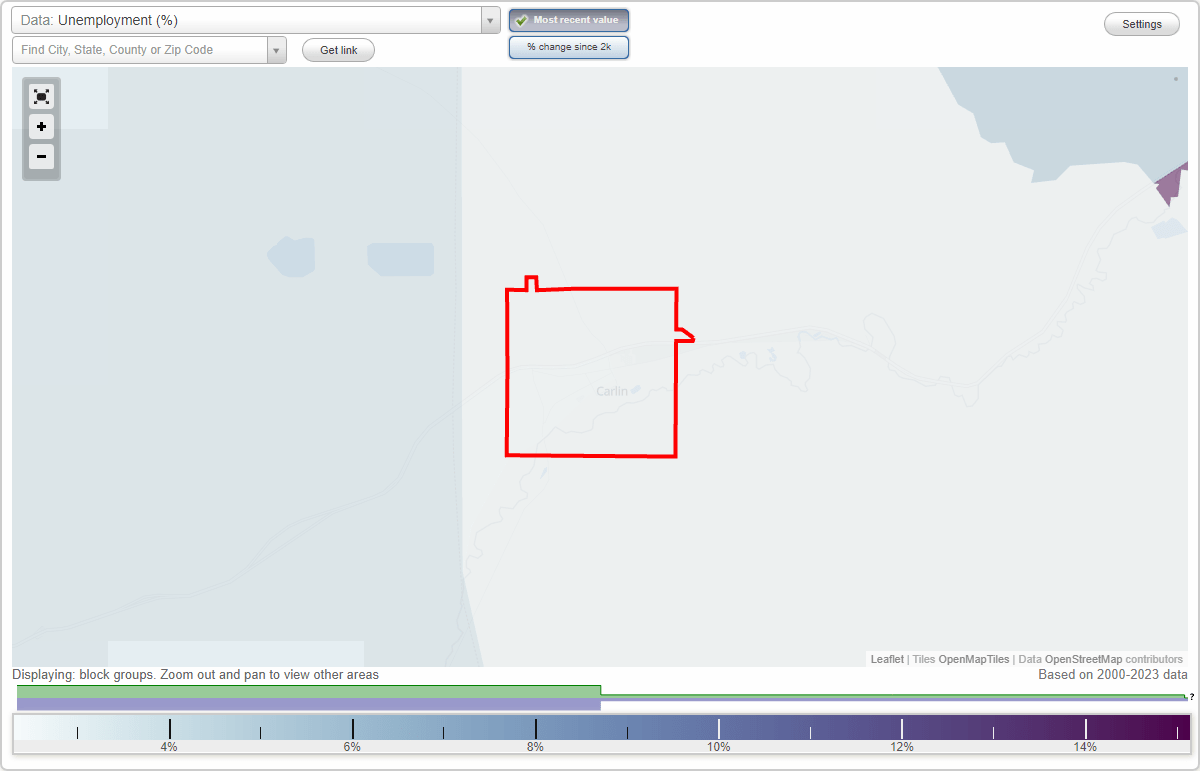Click the purple block group on map
Image resolution: width=1200 pixels, height=771 pixels.
coord(1173,185)
